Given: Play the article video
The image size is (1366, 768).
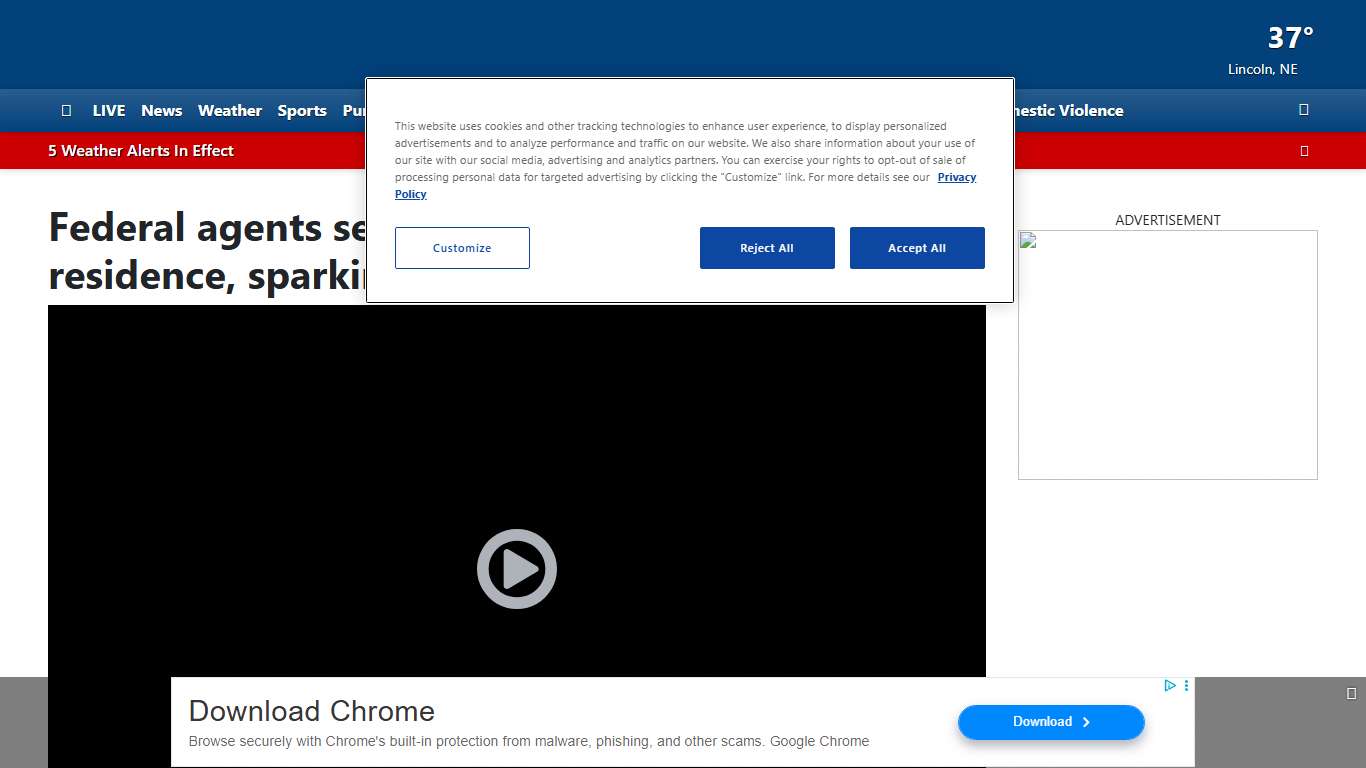Looking at the screenshot, I should tap(516, 569).
